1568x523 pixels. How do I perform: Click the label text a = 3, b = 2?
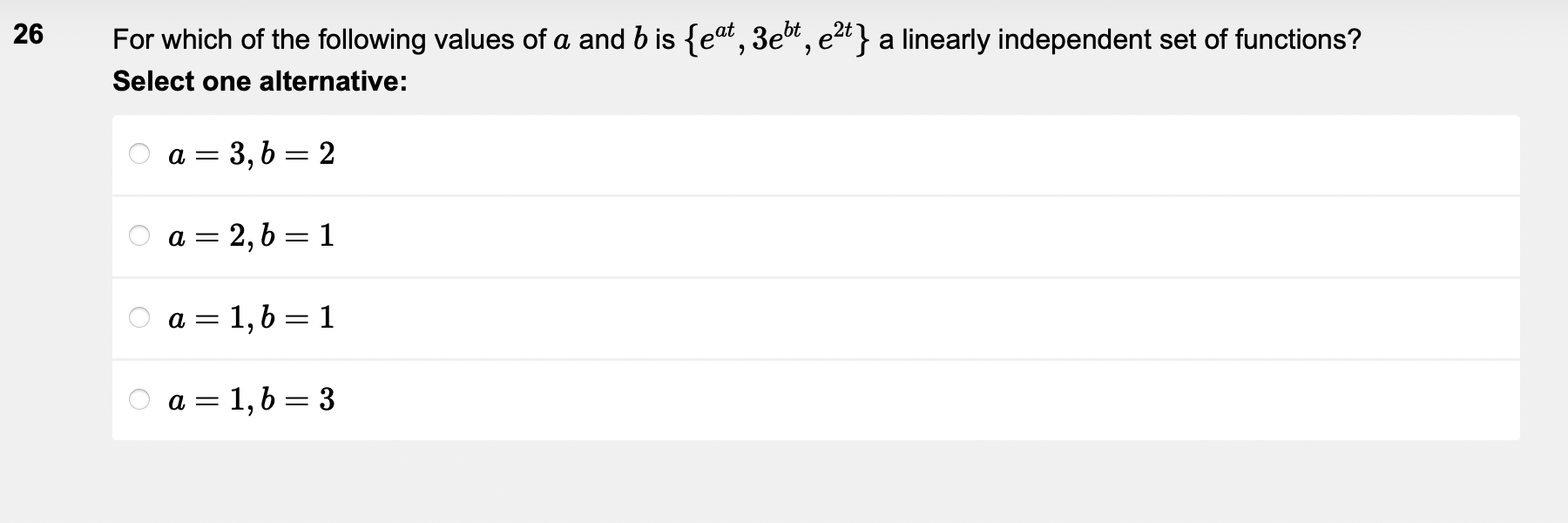pyautogui.click(x=250, y=154)
